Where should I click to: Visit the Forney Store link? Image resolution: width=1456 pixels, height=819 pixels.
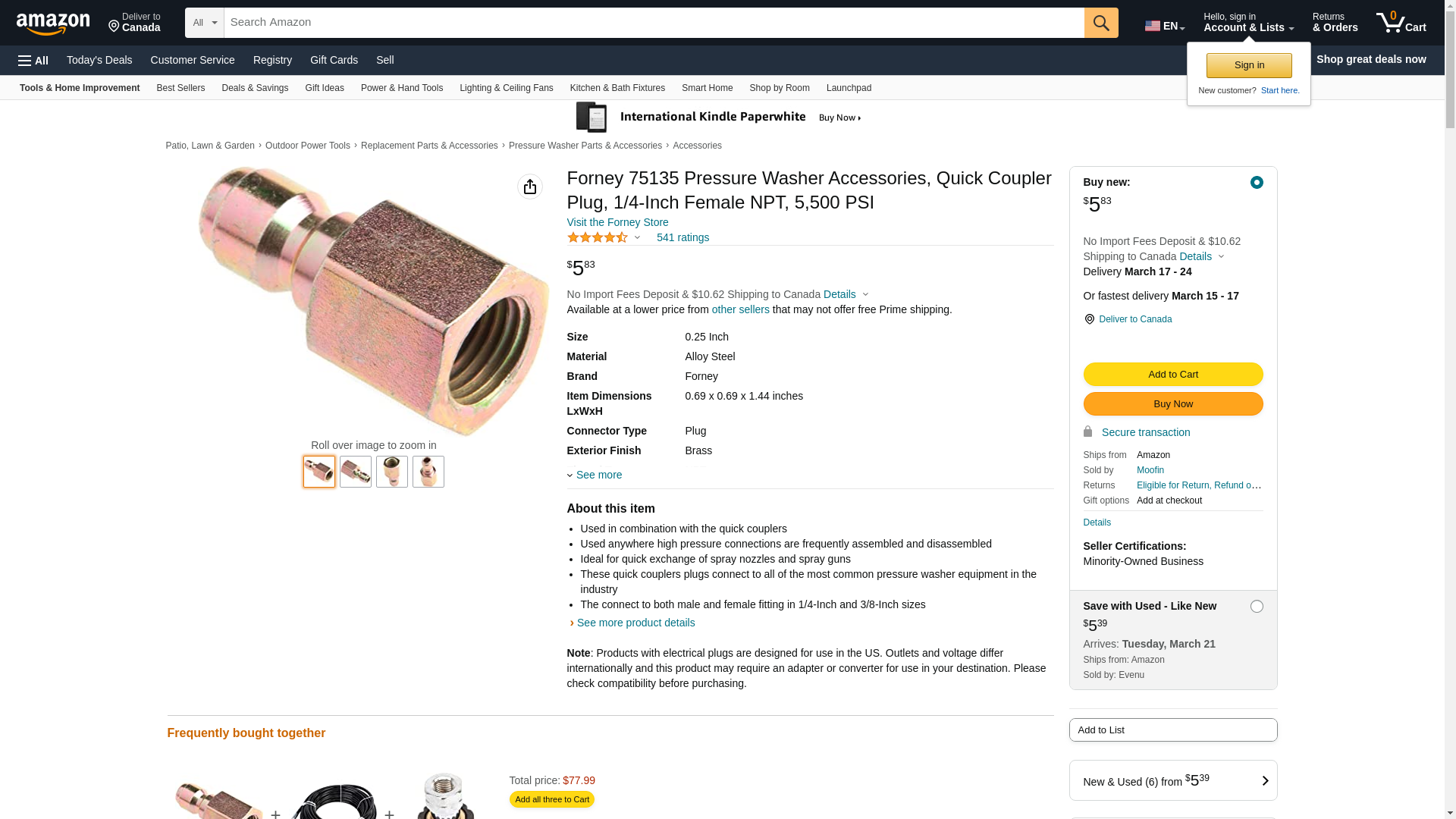[x=618, y=222]
